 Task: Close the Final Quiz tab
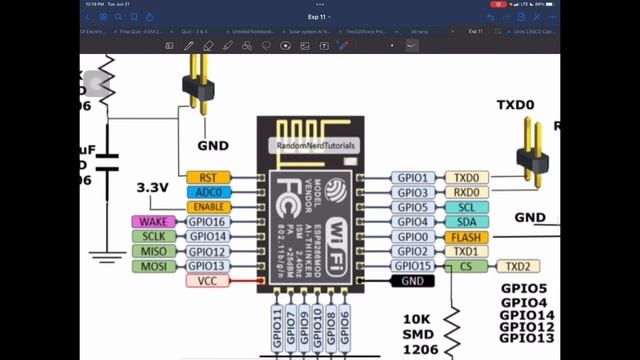116,31
